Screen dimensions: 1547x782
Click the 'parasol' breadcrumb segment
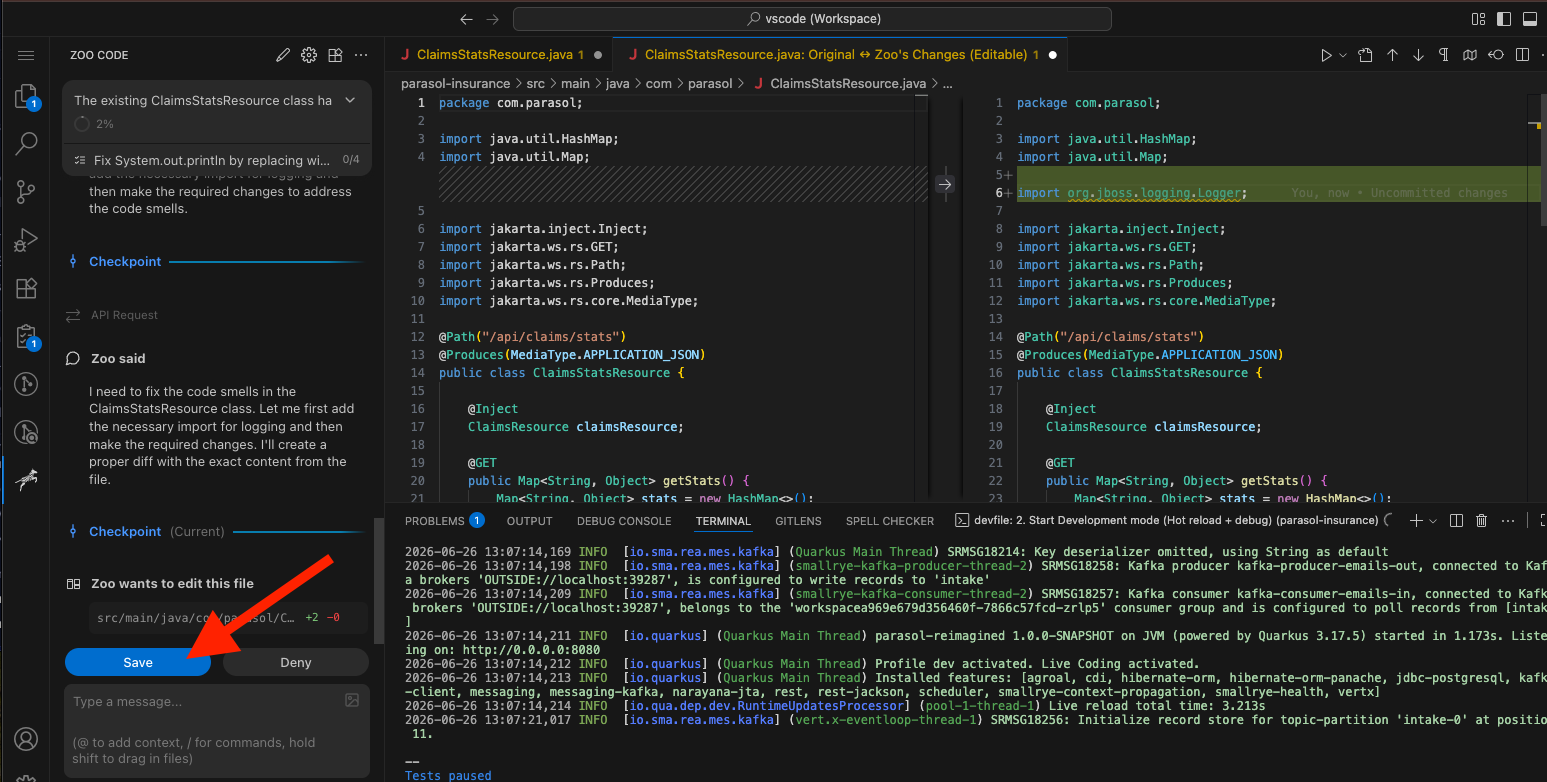[710, 84]
